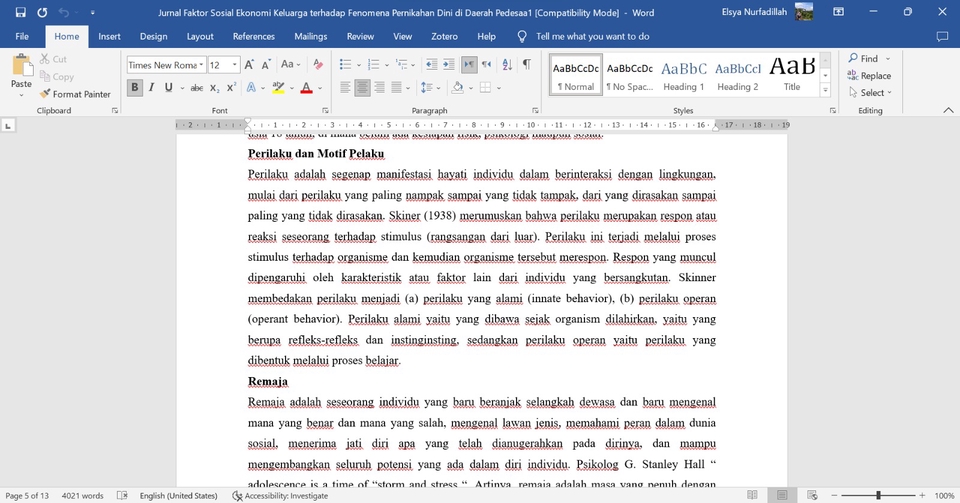
Task: Customize Quick Access Toolbar dropdown
Action: point(92,12)
